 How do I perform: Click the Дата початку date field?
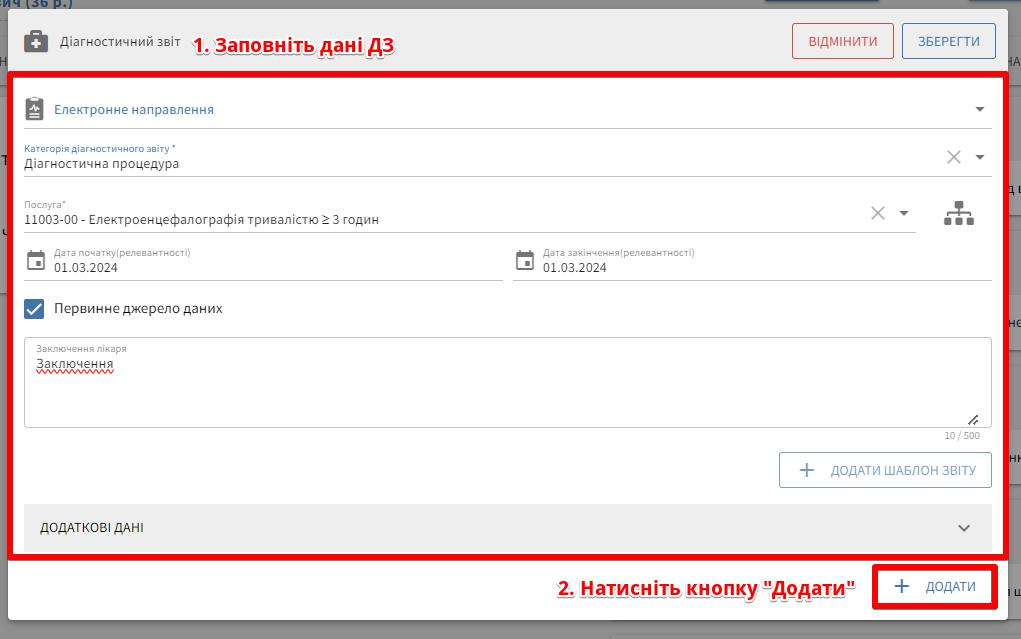[270, 267]
